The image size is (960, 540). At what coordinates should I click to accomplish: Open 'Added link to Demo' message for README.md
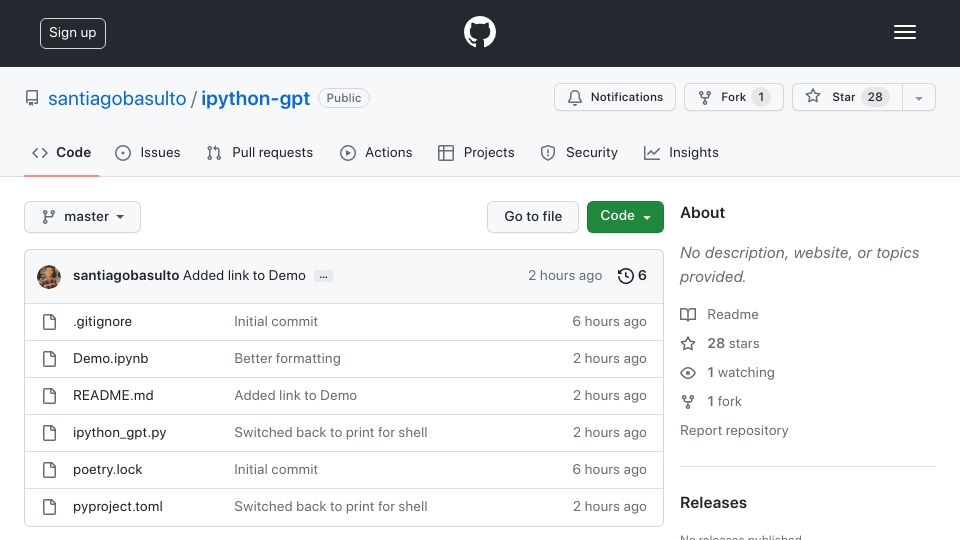click(x=296, y=396)
